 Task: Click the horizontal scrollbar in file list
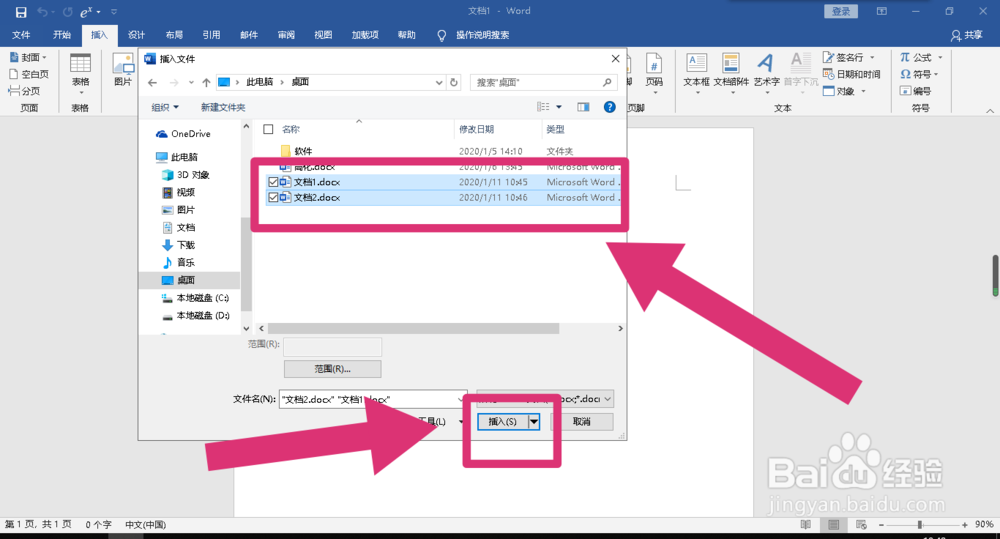coord(413,329)
